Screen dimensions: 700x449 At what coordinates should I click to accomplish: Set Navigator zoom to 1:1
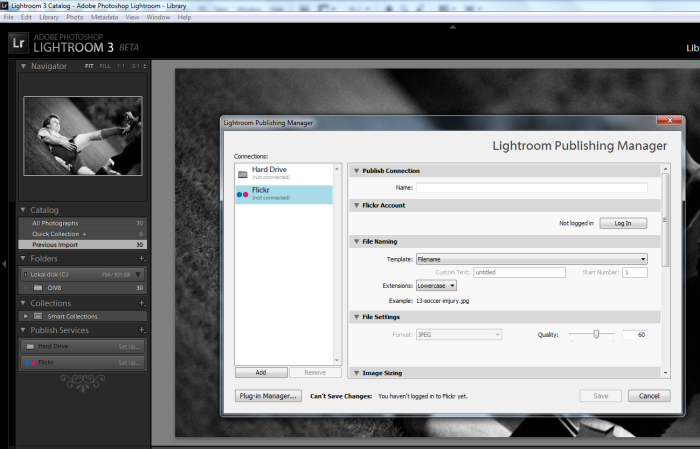pyautogui.click(x=121, y=66)
